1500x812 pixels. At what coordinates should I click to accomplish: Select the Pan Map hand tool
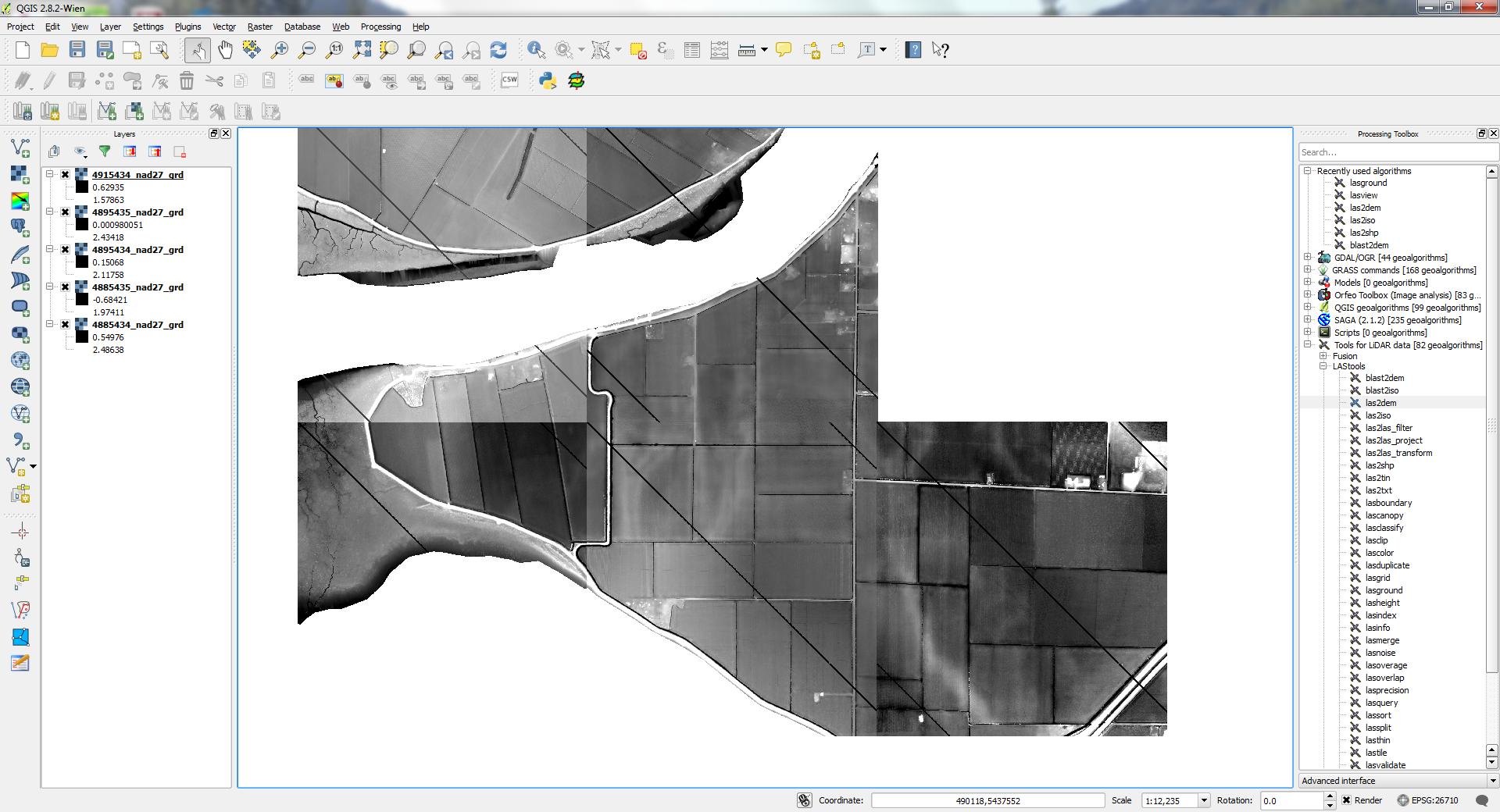225,50
